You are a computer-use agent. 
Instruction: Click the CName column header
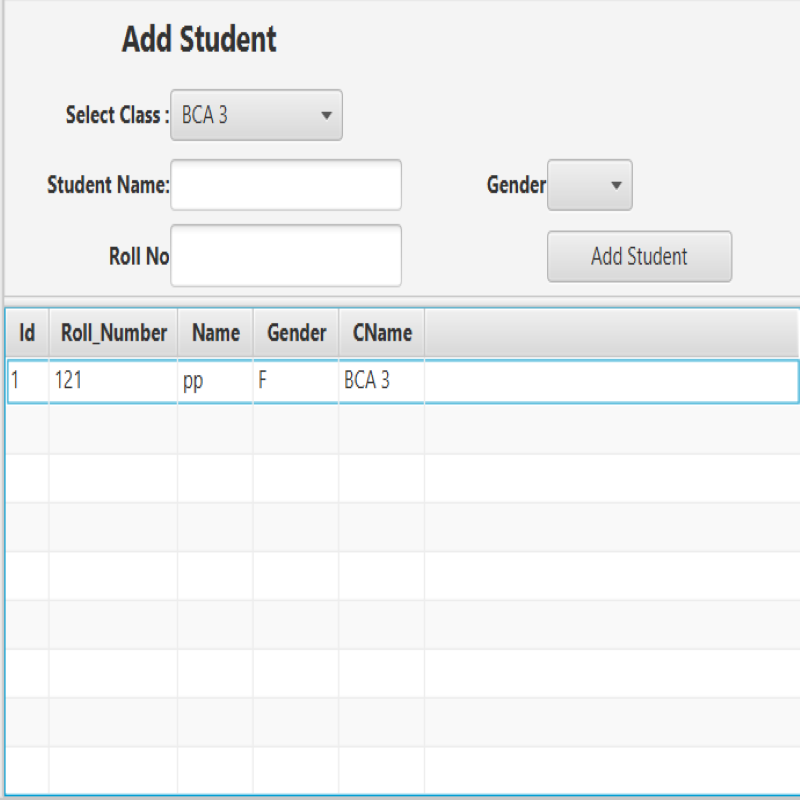[x=382, y=333]
